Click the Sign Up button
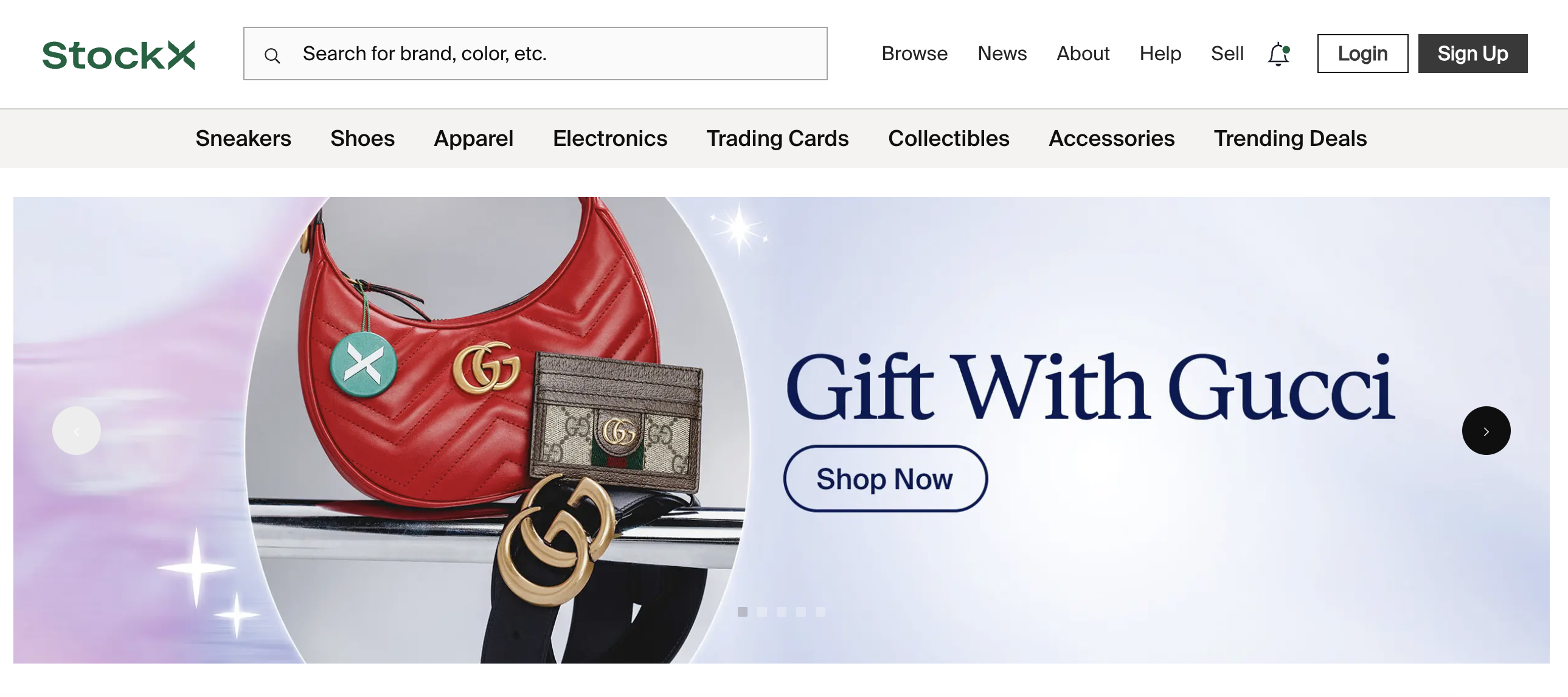Viewport: 1568px width, 697px height. tap(1473, 54)
